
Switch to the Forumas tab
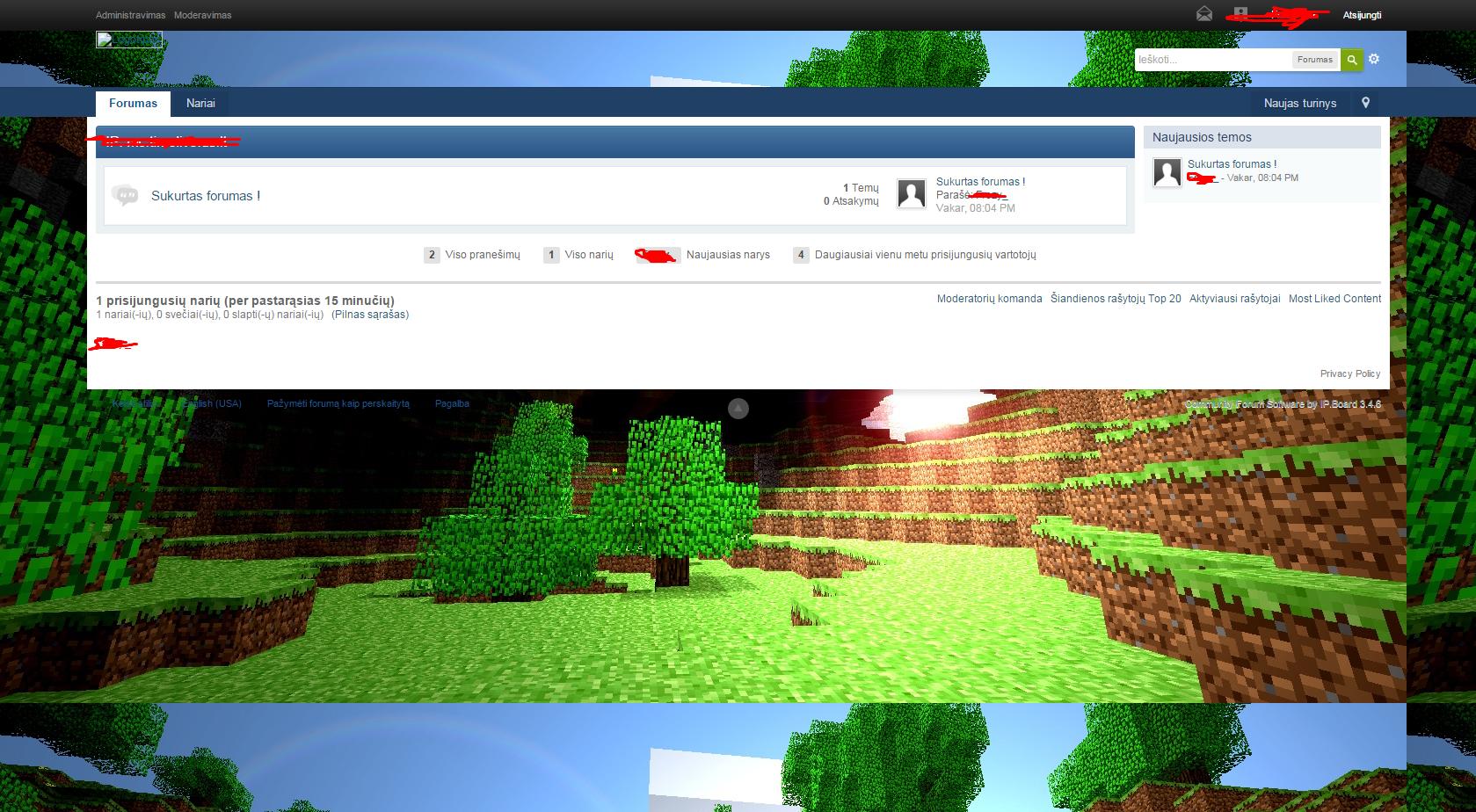(x=133, y=103)
